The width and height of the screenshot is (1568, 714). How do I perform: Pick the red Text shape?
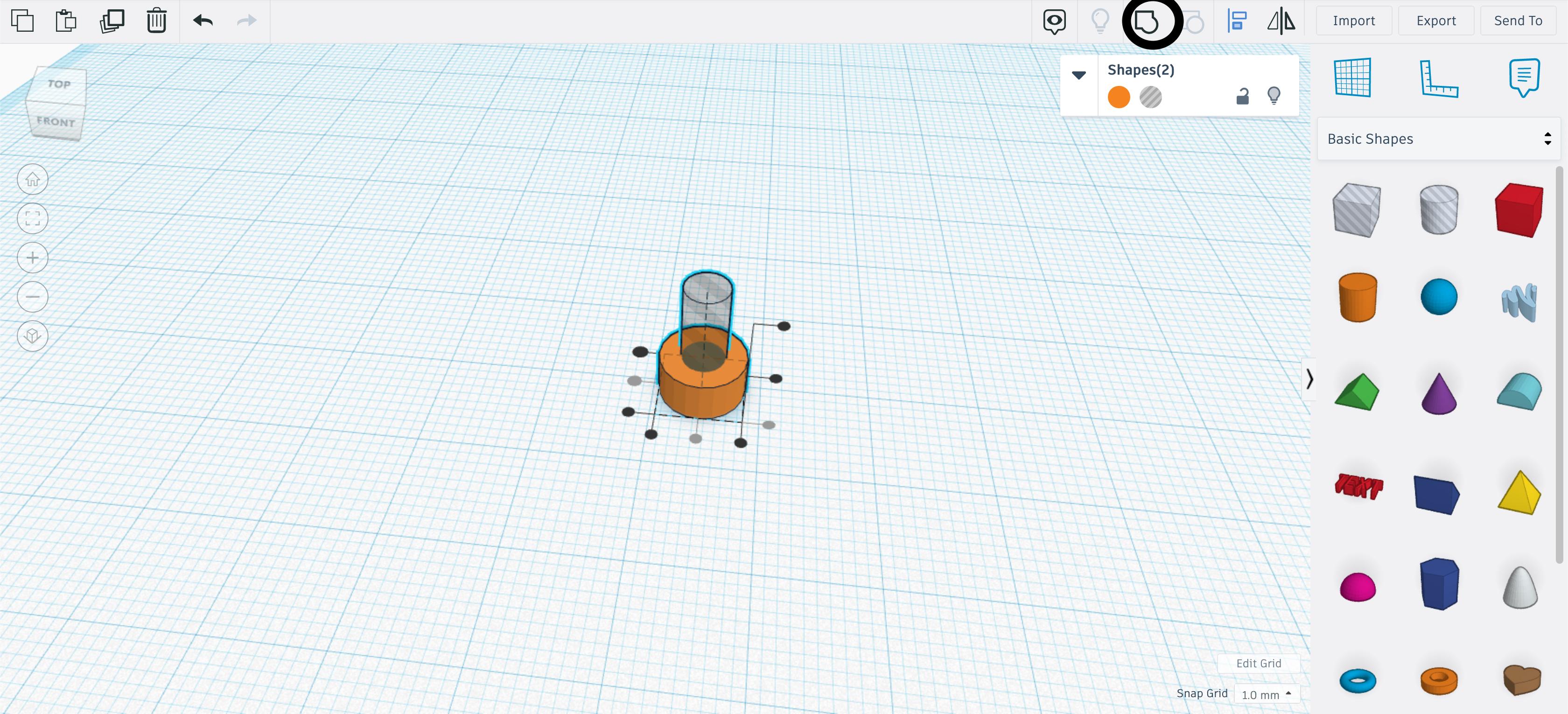pos(1358,486)
